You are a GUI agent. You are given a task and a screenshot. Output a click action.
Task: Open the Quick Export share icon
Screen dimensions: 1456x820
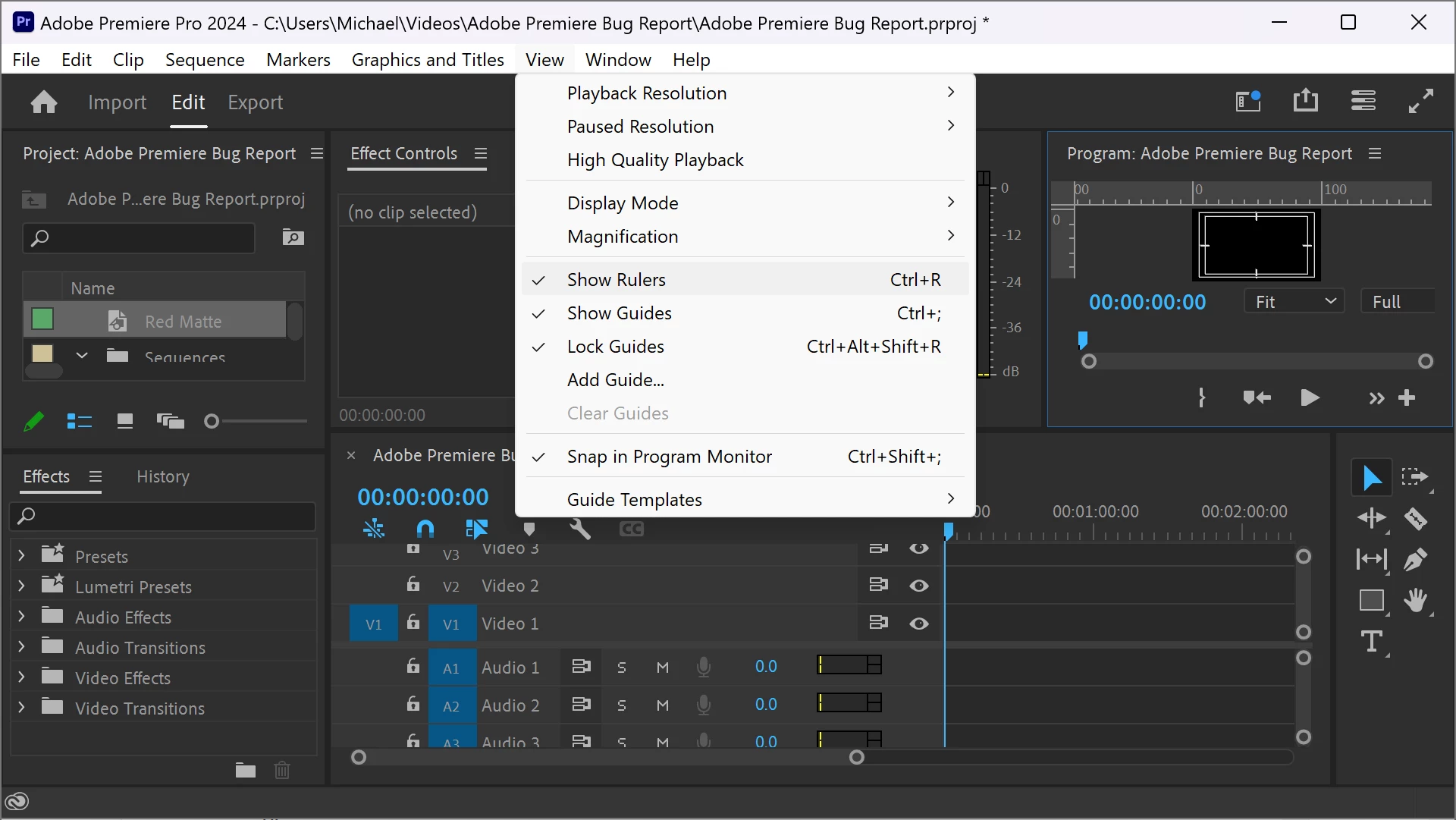point(1305,101)
